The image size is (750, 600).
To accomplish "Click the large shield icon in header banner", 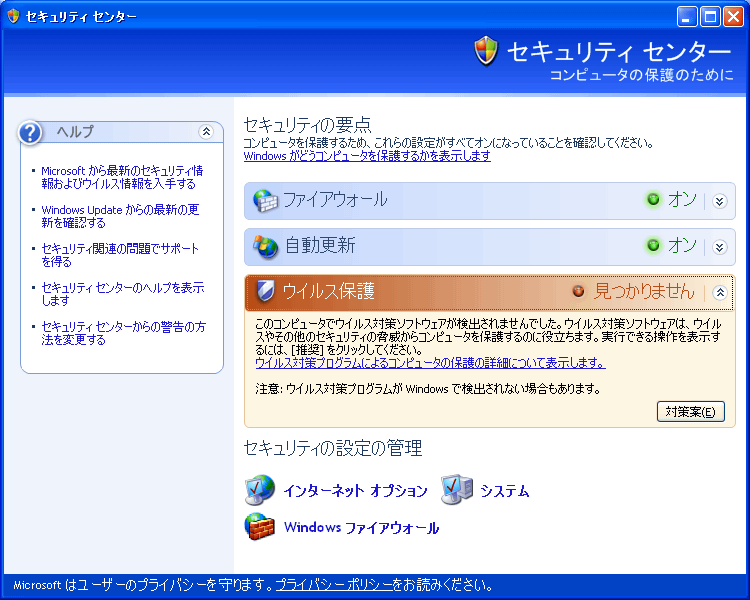I will click(486, 51).
